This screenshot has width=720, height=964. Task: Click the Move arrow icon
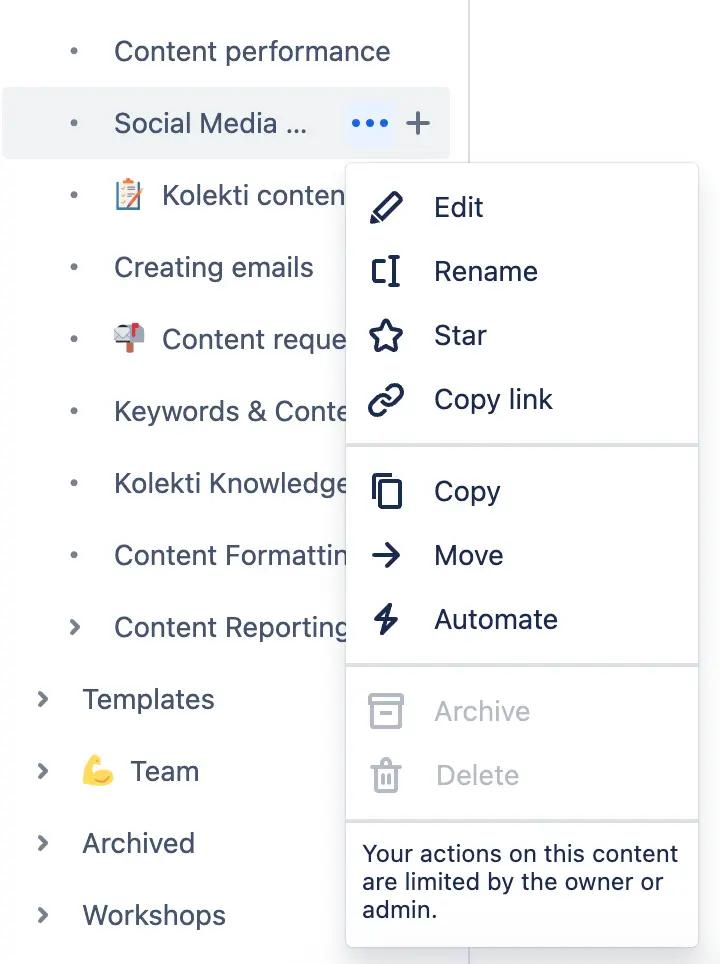tap(387, 555)
